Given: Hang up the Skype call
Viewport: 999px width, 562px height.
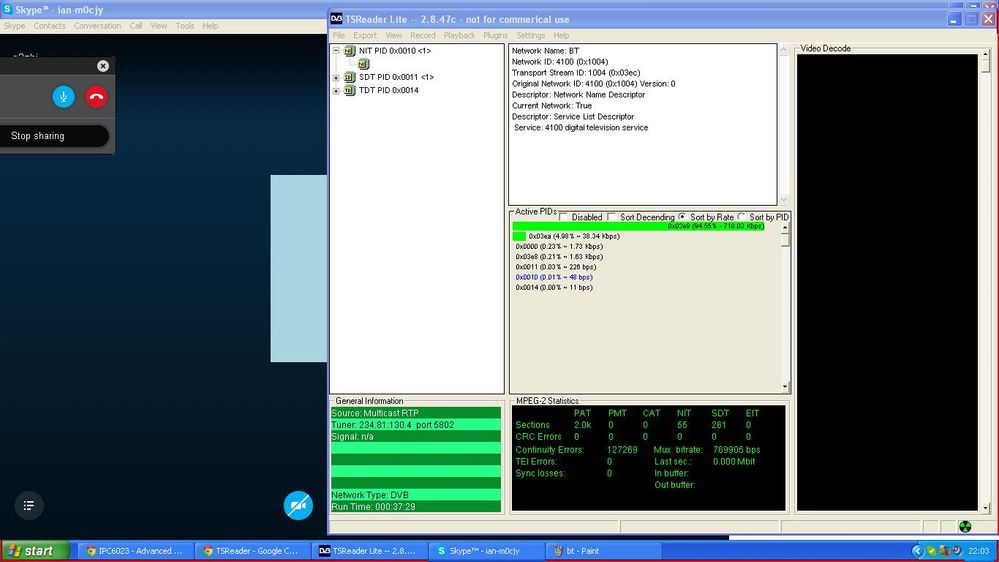Looking at the screenshot, I should 96,97.
